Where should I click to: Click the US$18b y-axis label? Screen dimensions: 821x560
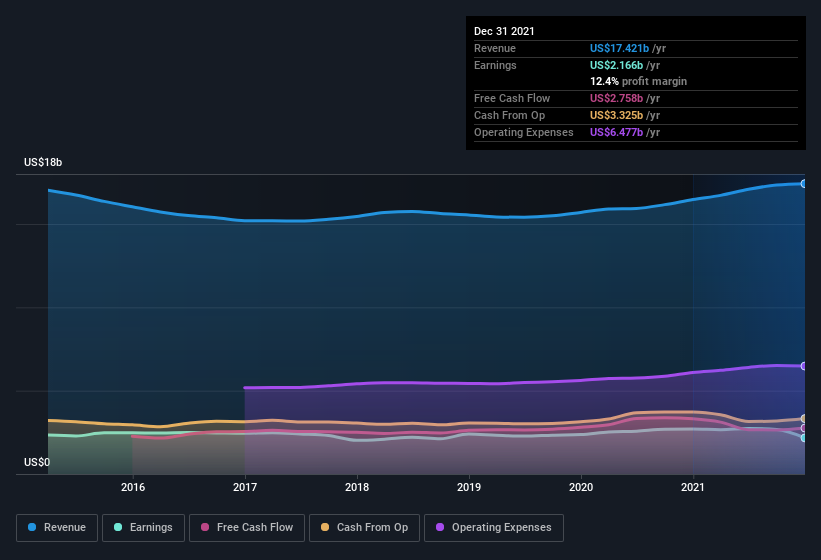pos(43,162)
